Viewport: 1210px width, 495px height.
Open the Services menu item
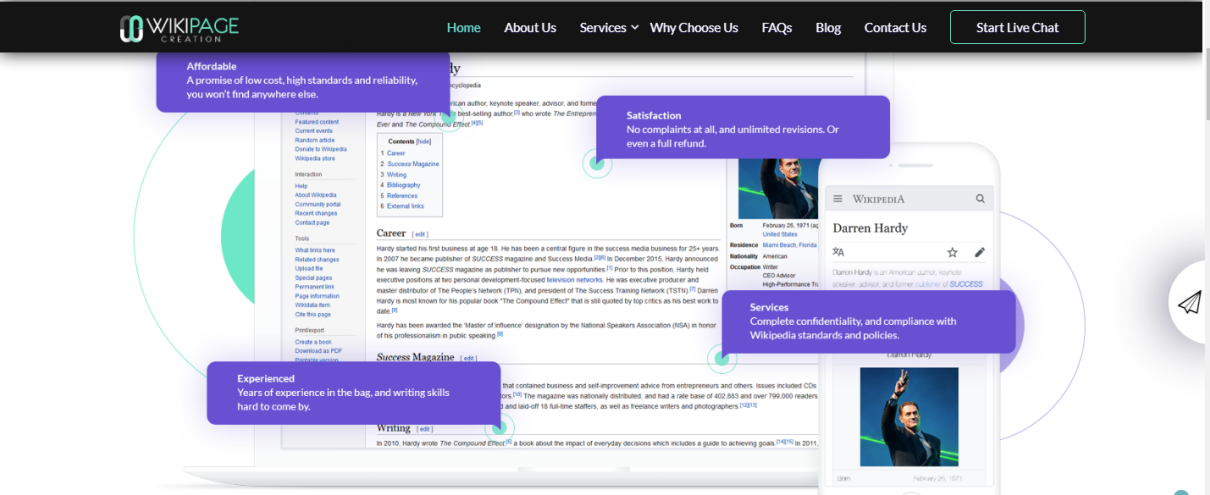click(x=603, y=28)
